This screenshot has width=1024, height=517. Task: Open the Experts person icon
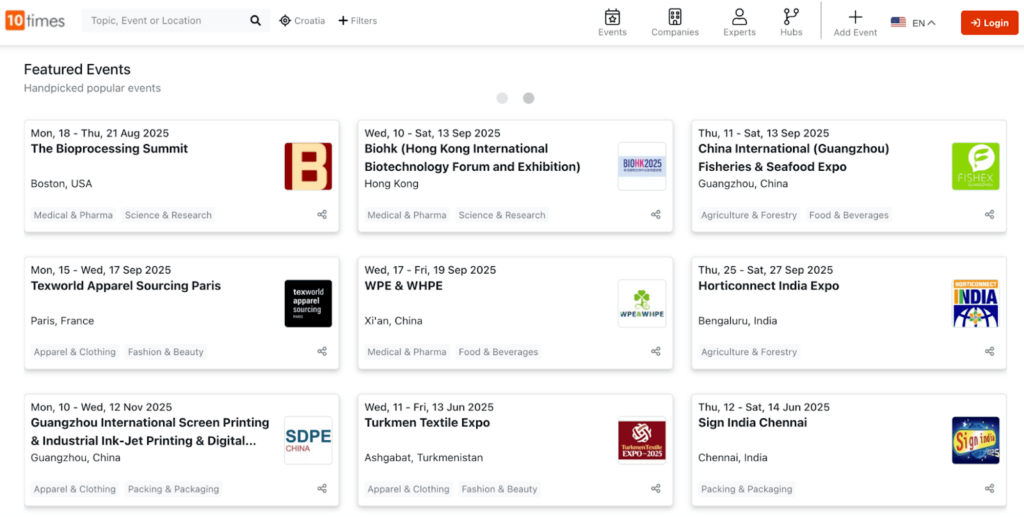pyautogui.click(x=739, y=16)
